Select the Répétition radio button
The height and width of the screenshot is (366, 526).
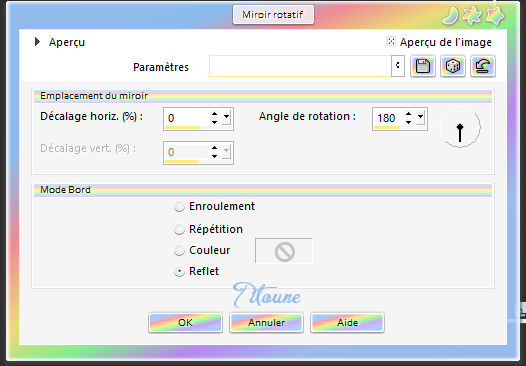tap(179, 229)
